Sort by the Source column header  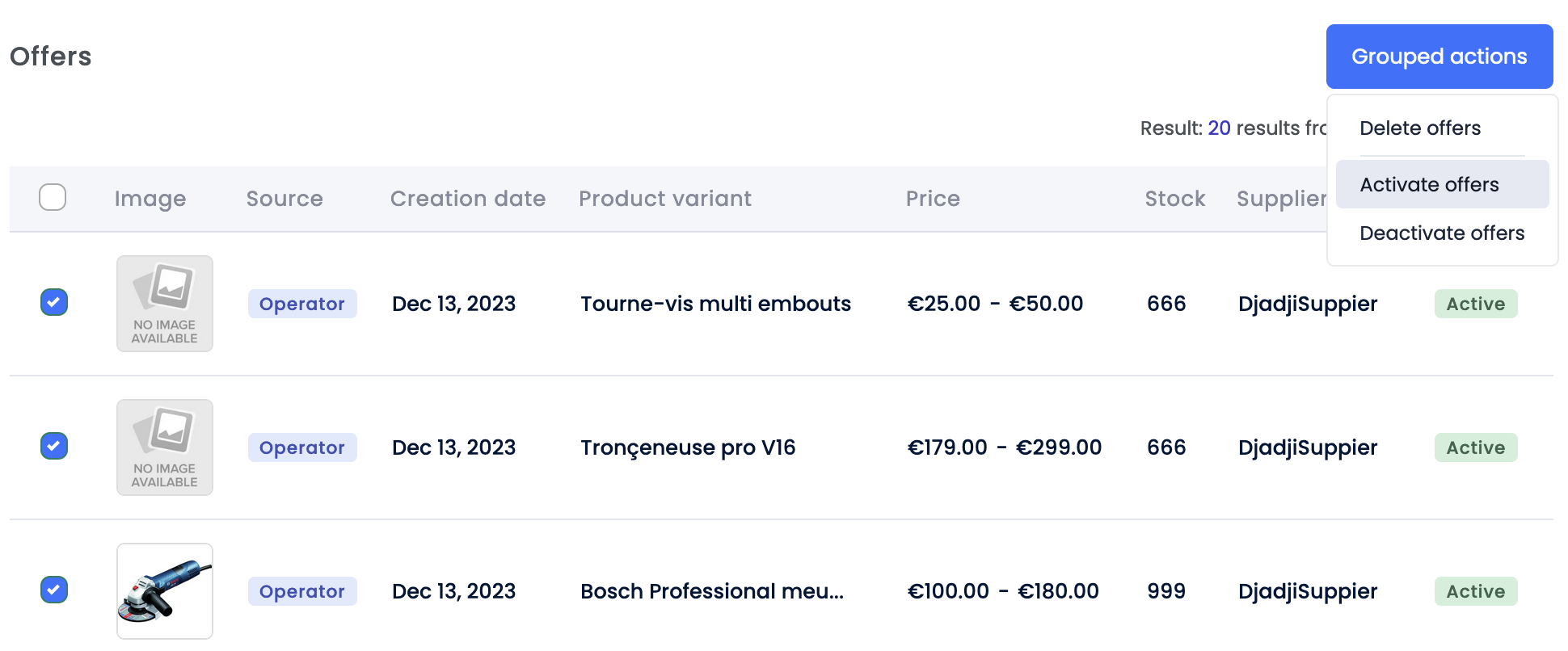[x=285, y=198]
